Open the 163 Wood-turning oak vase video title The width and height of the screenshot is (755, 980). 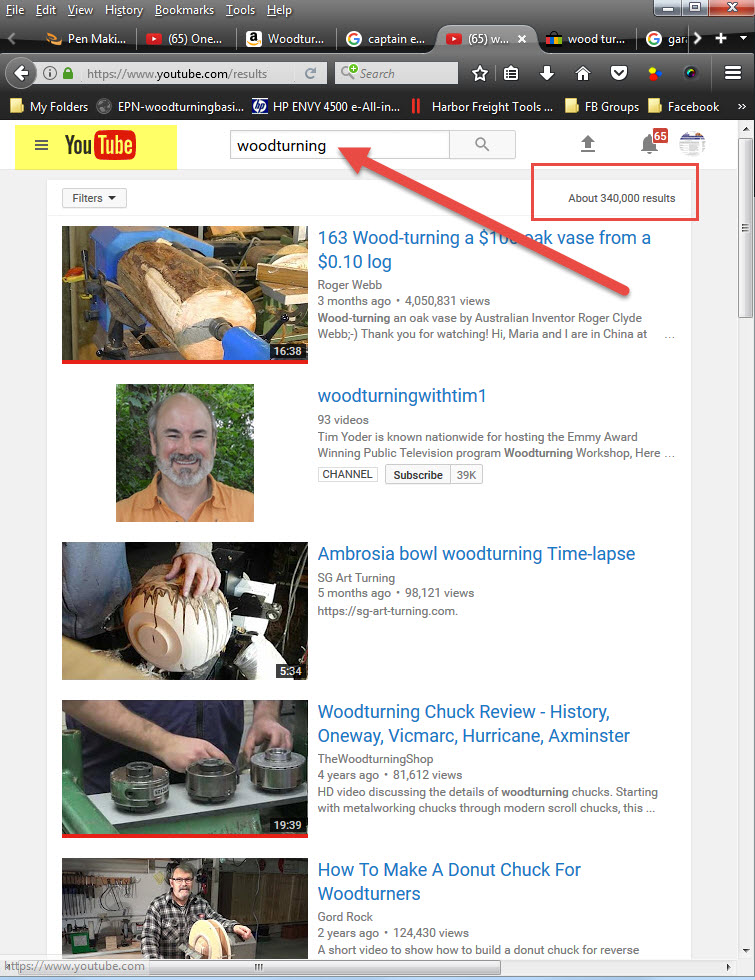(x=484, y=249)
